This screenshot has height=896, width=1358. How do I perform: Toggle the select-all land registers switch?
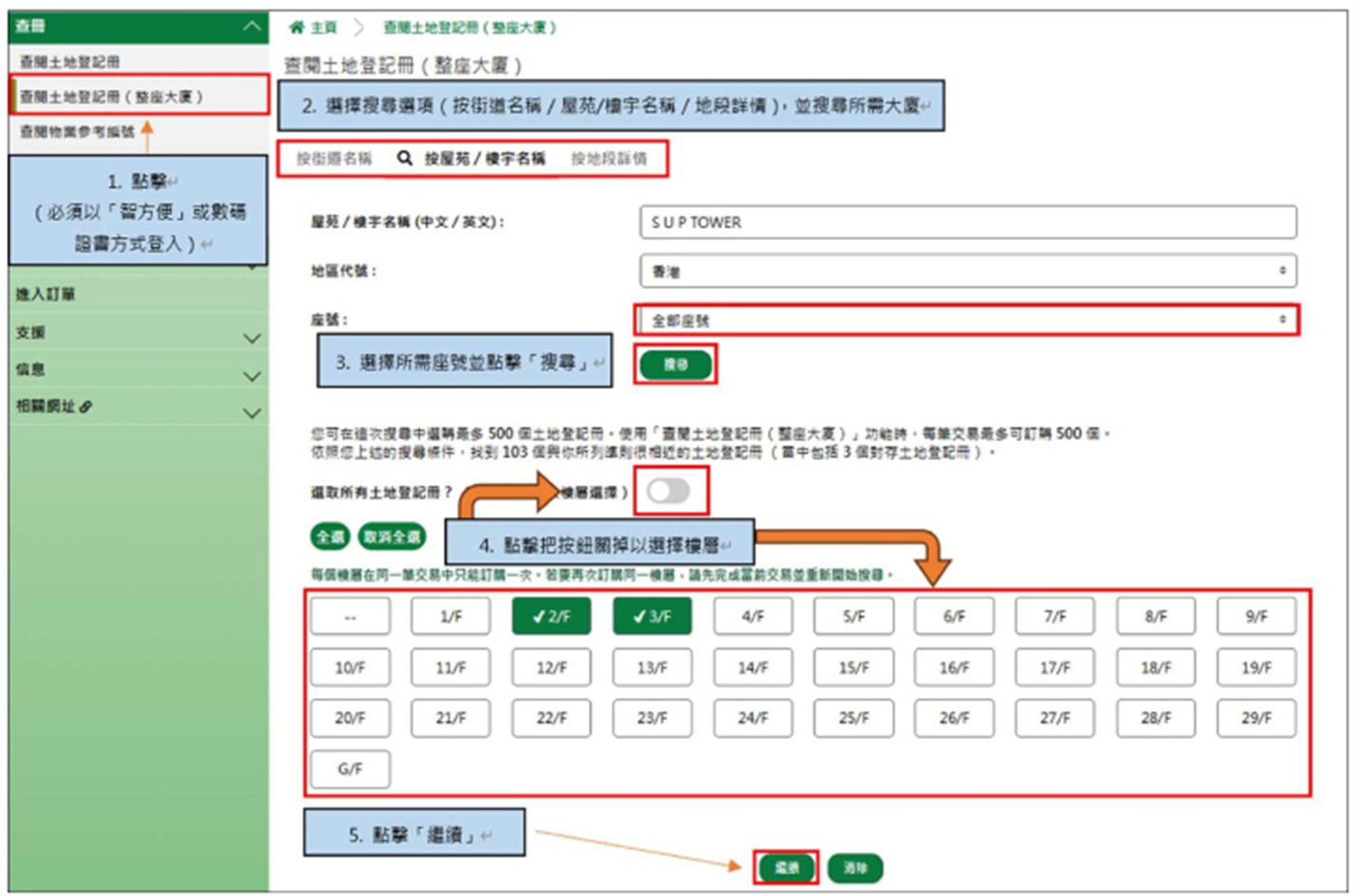(668, 491)
